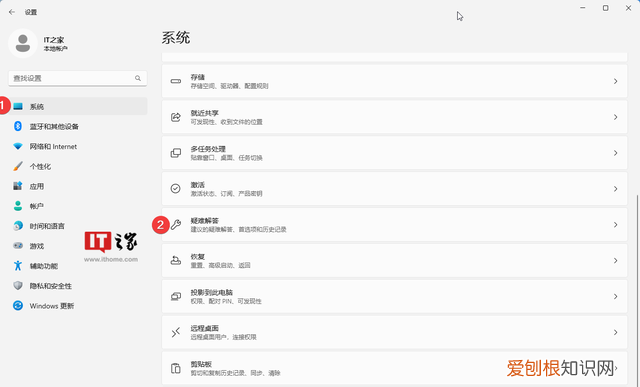Click the 时间和语言 globe clock icon

tap(18, 226)
